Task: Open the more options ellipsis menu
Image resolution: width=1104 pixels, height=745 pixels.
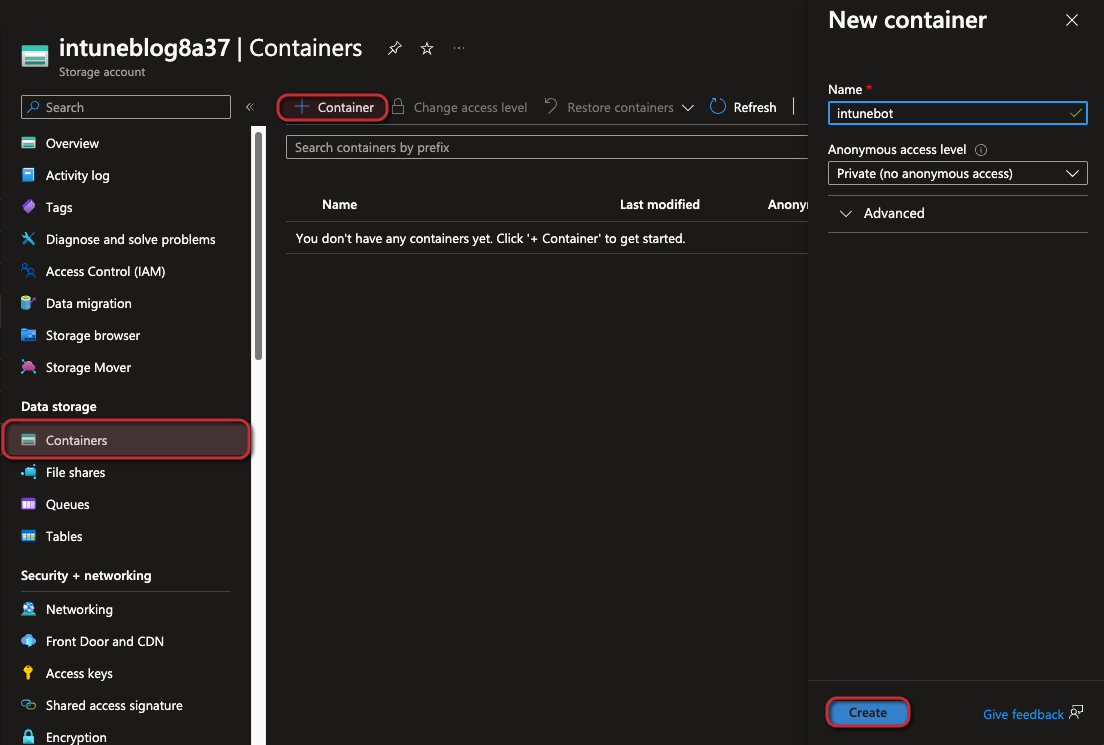Action: pos(459,48)
